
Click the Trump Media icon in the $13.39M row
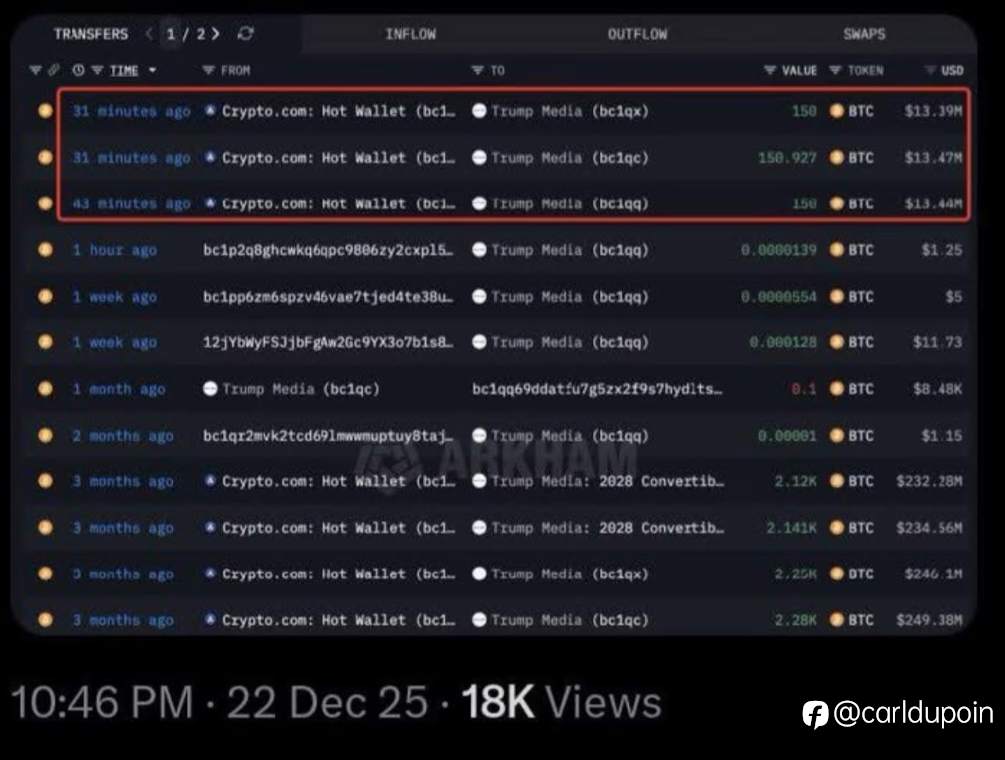pyautogui.click(x=479, y=111)
